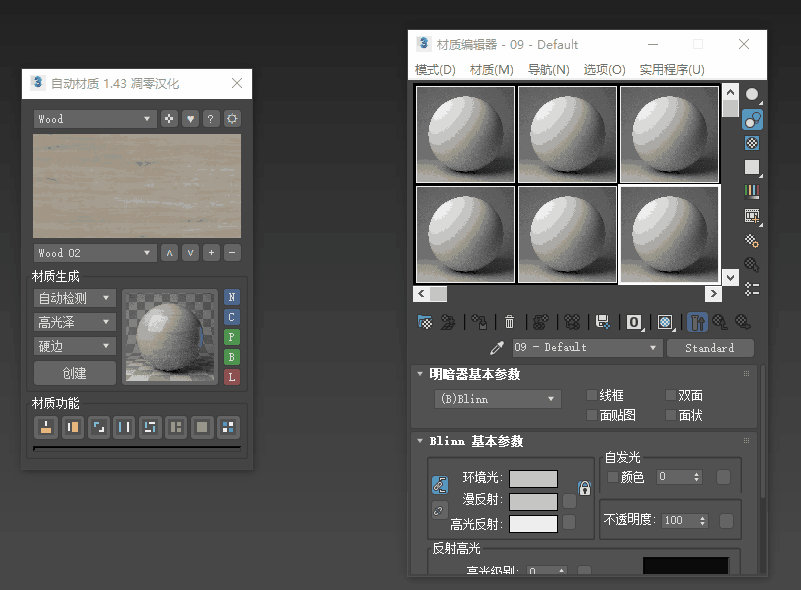The image size is (801, 590).
Task: Open the Wood category dropdown
Action: [x=95, y=119]
